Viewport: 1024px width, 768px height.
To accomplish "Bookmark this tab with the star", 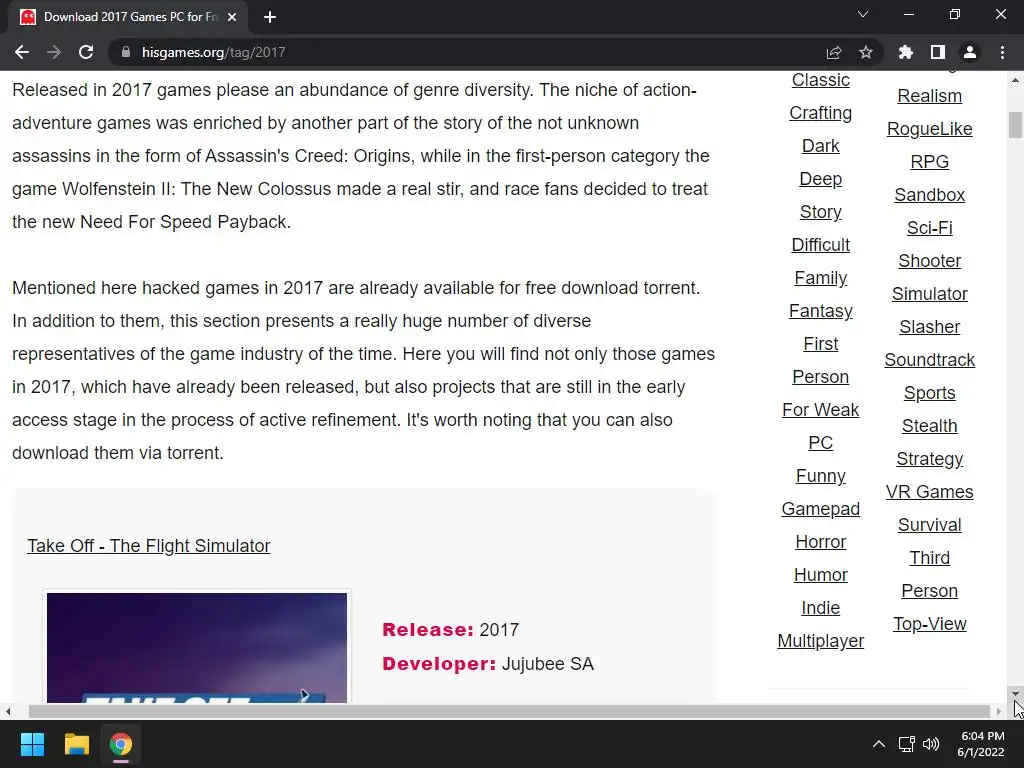I will [x=866, y=52].
